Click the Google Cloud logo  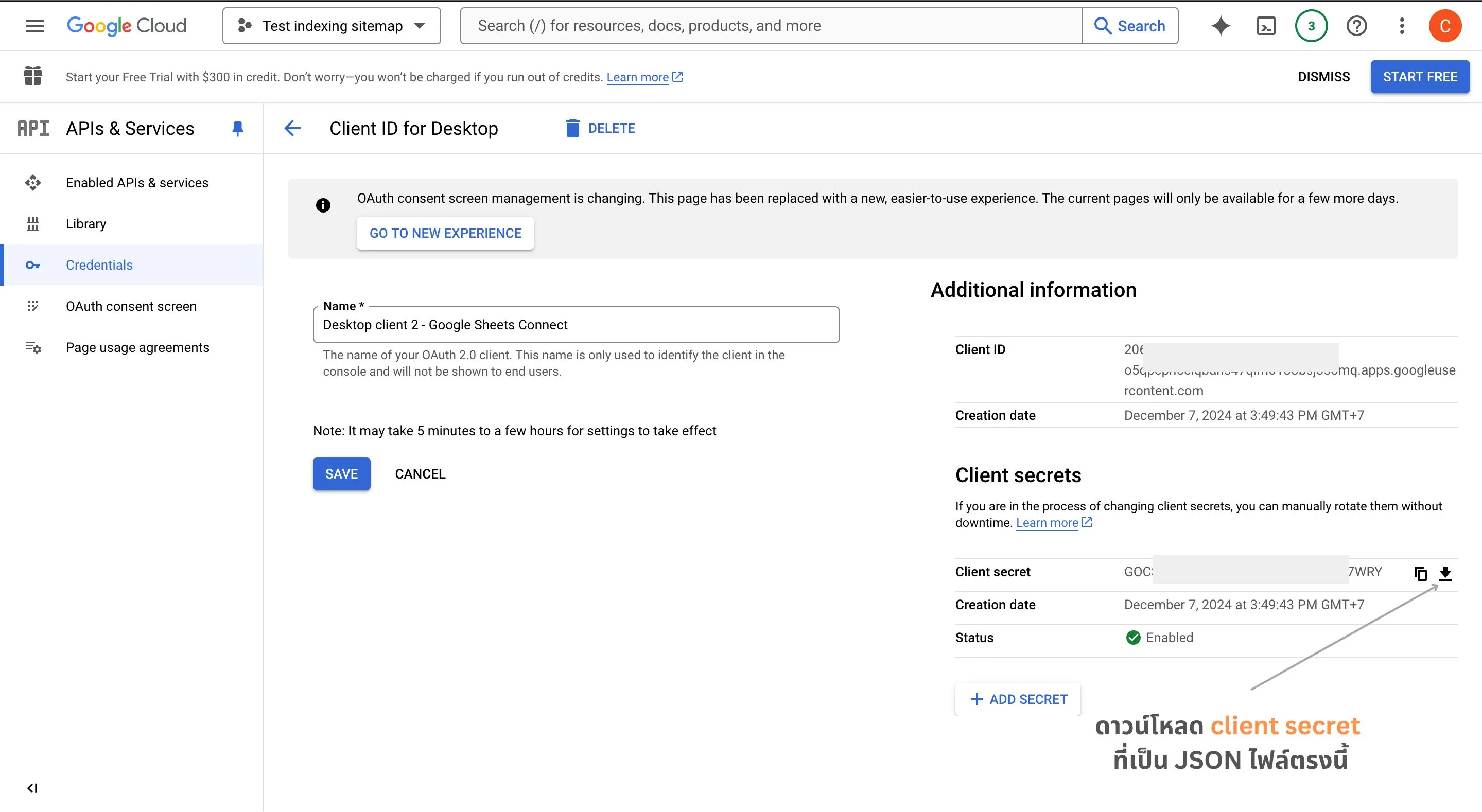point(127,26)
